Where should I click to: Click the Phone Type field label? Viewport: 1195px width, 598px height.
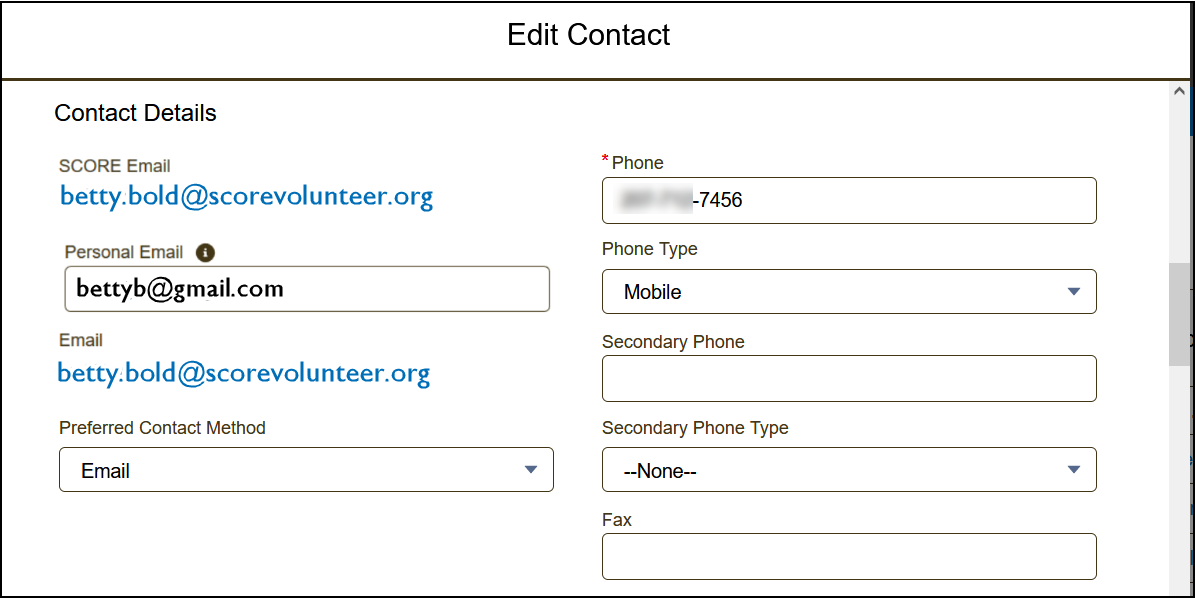(650, 249)
